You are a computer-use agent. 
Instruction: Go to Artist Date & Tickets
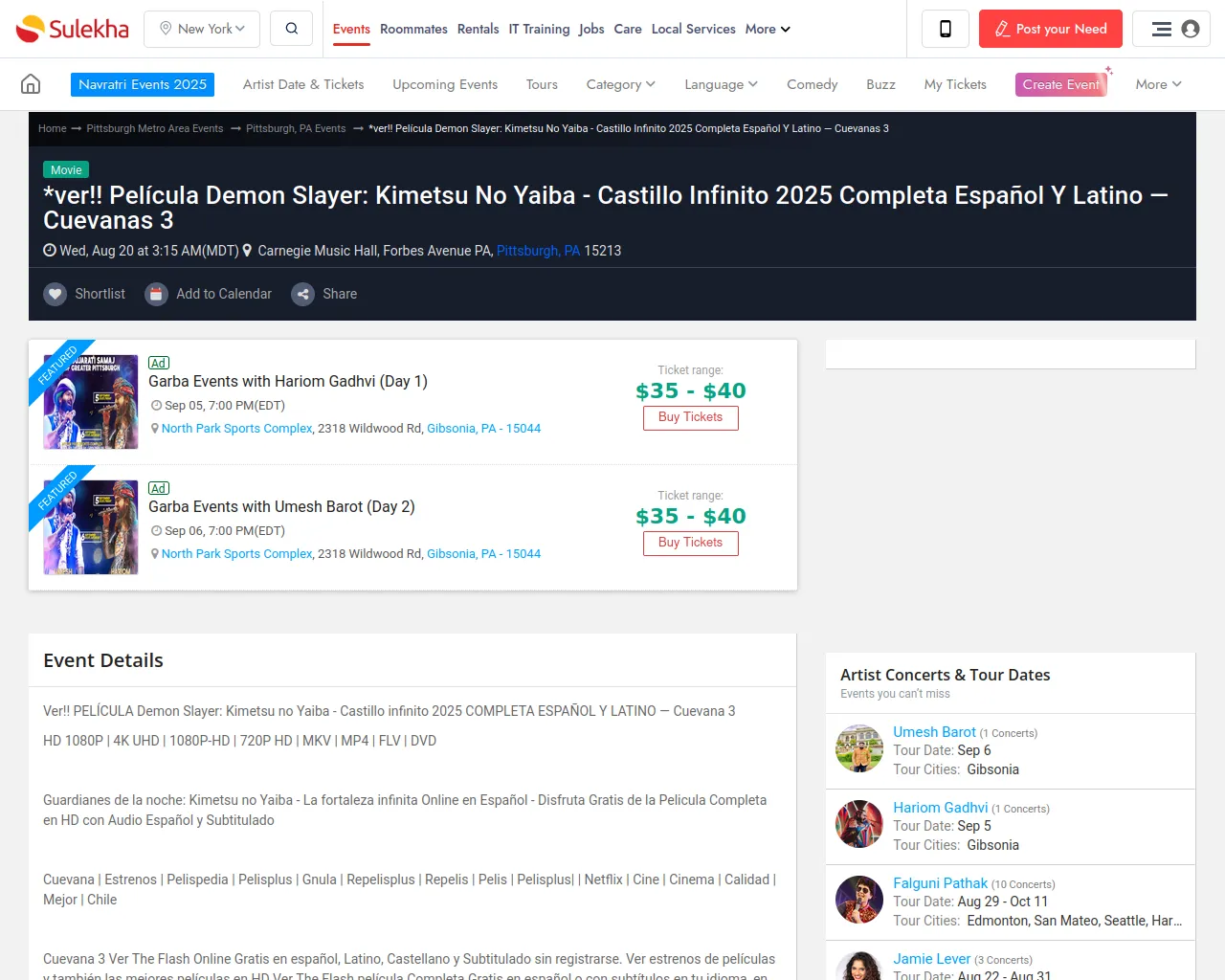pyautogui.click(x=303, y=84)
